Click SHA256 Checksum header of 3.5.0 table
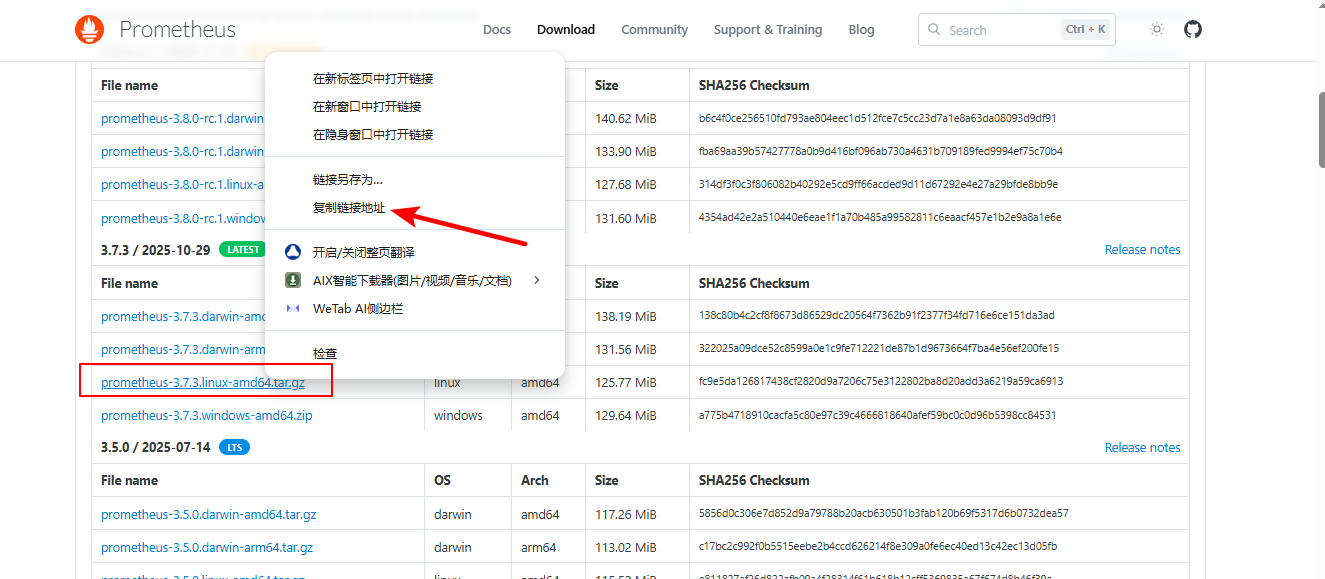1325x579 pixels. 754,481
